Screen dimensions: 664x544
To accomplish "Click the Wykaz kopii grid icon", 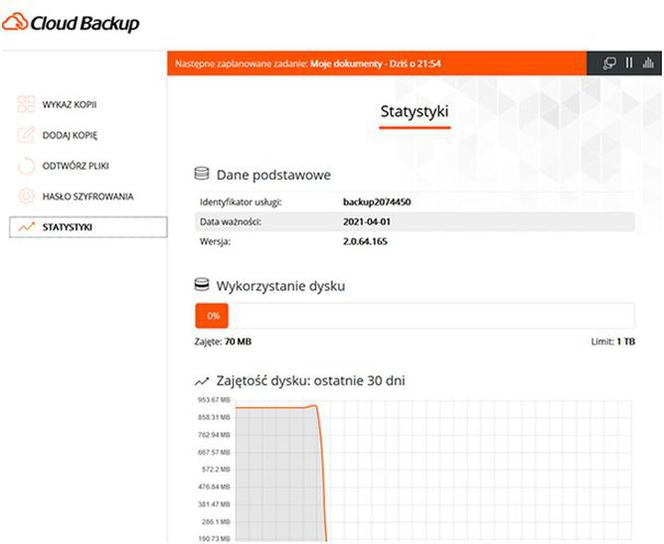I will (26, 104).
